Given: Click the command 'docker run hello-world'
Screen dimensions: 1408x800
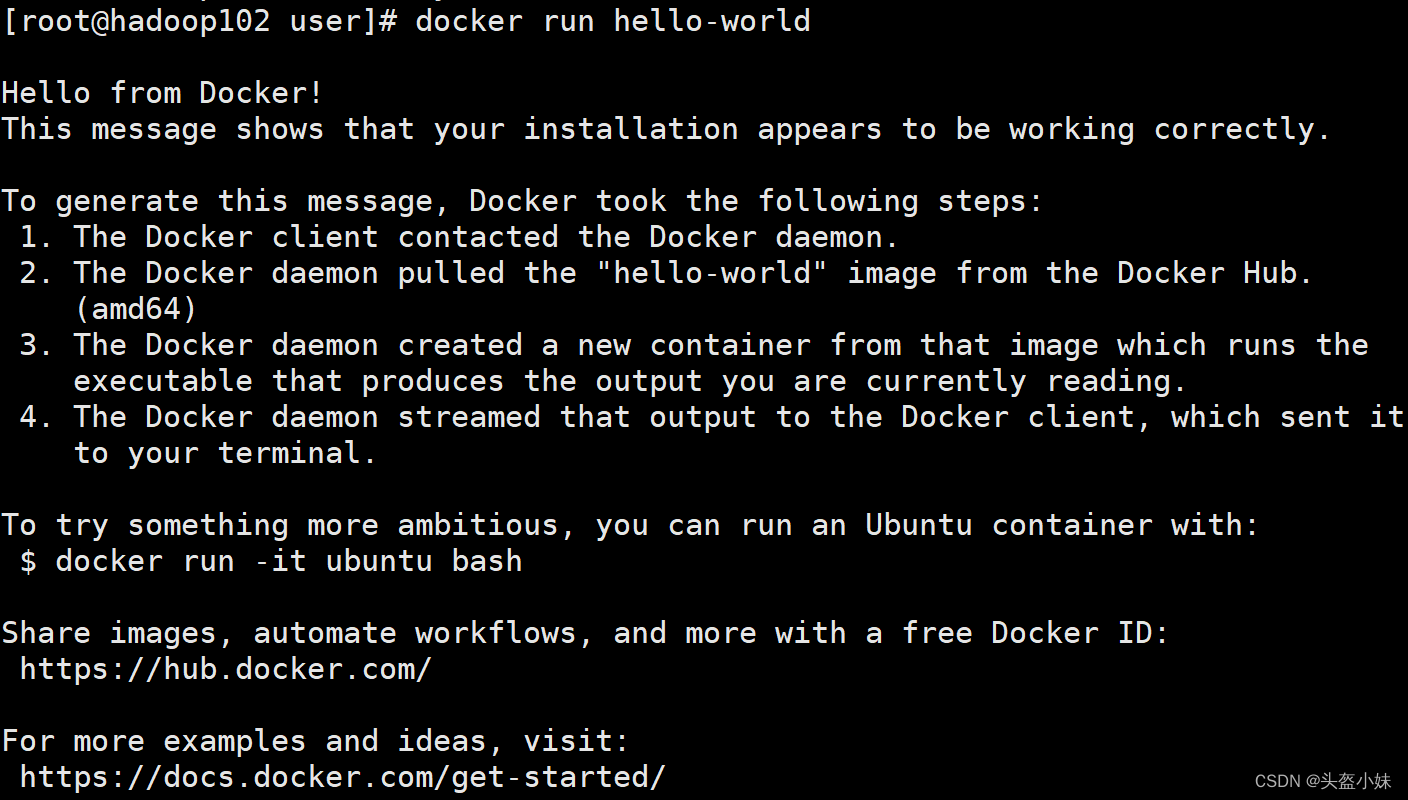Looking at the screenshot, I should pos(612,20).
